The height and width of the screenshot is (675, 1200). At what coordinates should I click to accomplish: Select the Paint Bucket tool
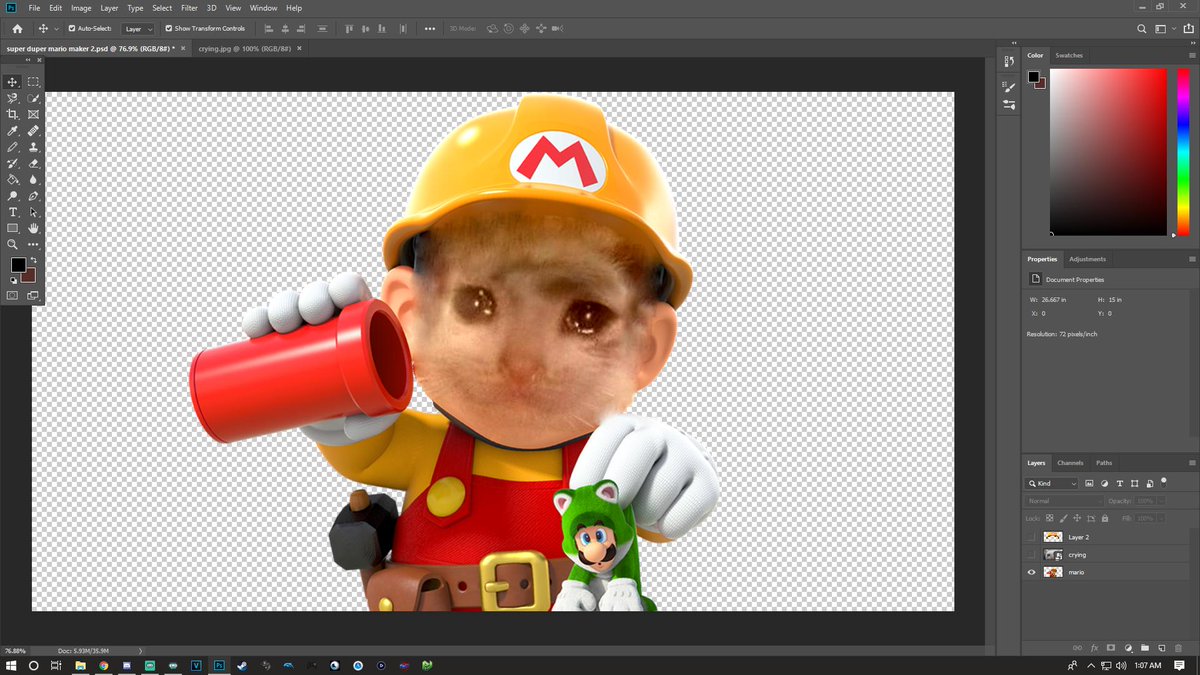(13, 180)
